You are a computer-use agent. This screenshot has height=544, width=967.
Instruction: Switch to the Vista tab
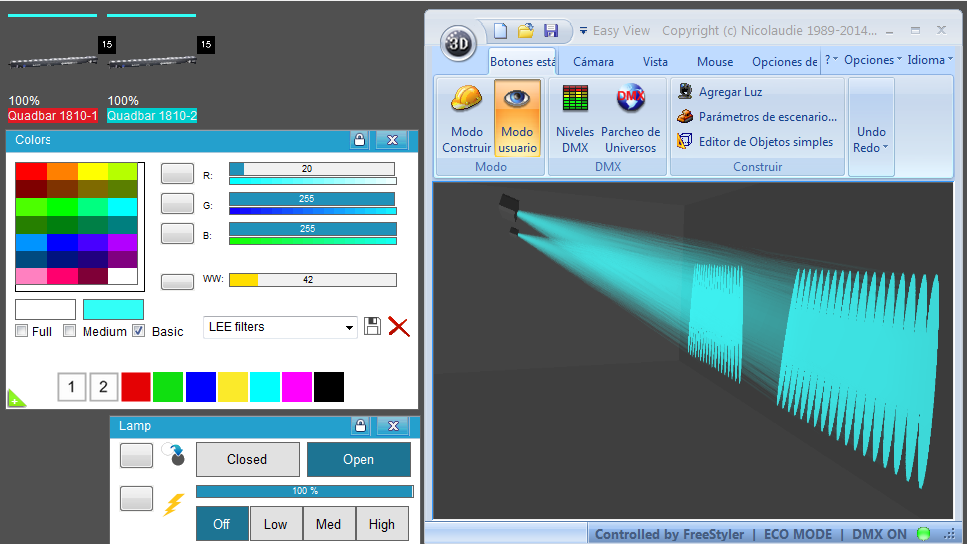tap(655, 62)
